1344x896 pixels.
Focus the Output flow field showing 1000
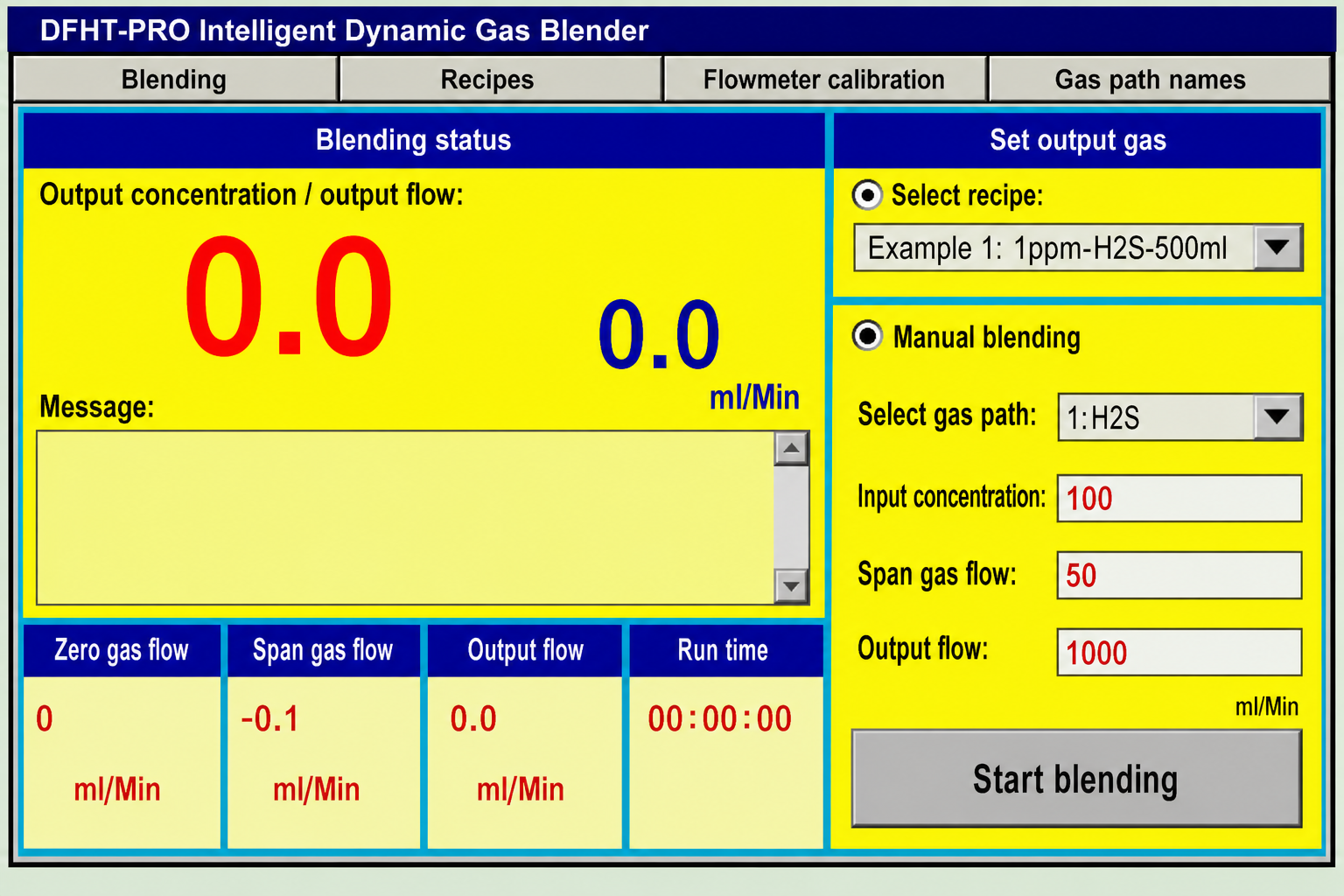(x=1179, y=652)
